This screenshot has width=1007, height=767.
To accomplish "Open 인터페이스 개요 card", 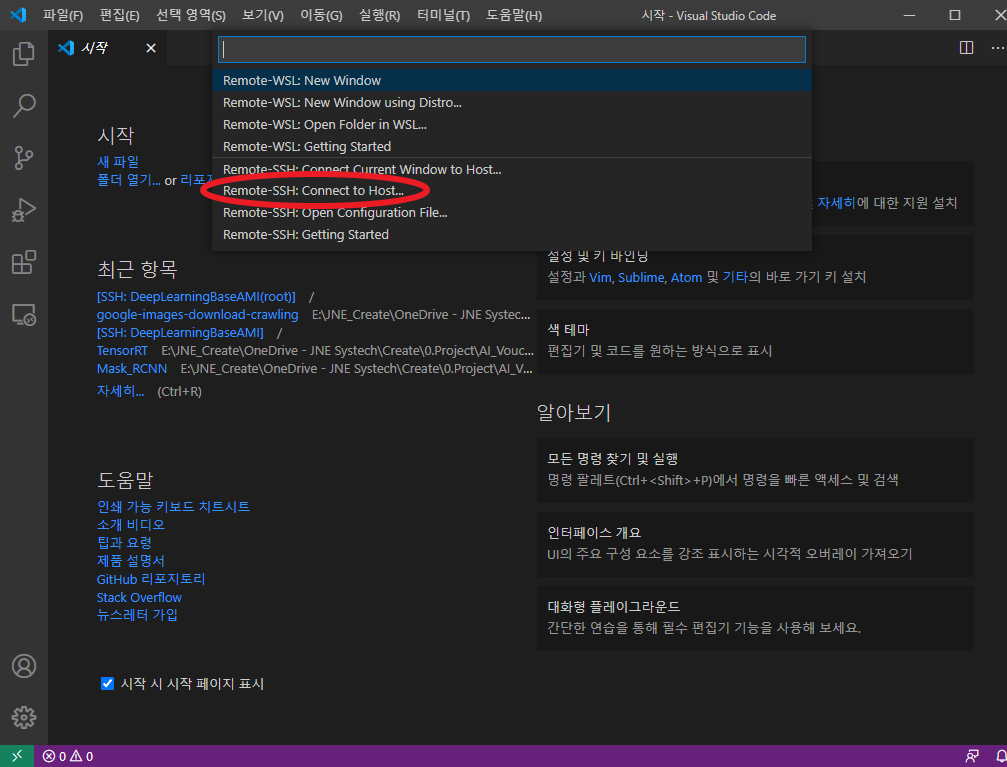I will click(755, 544).
